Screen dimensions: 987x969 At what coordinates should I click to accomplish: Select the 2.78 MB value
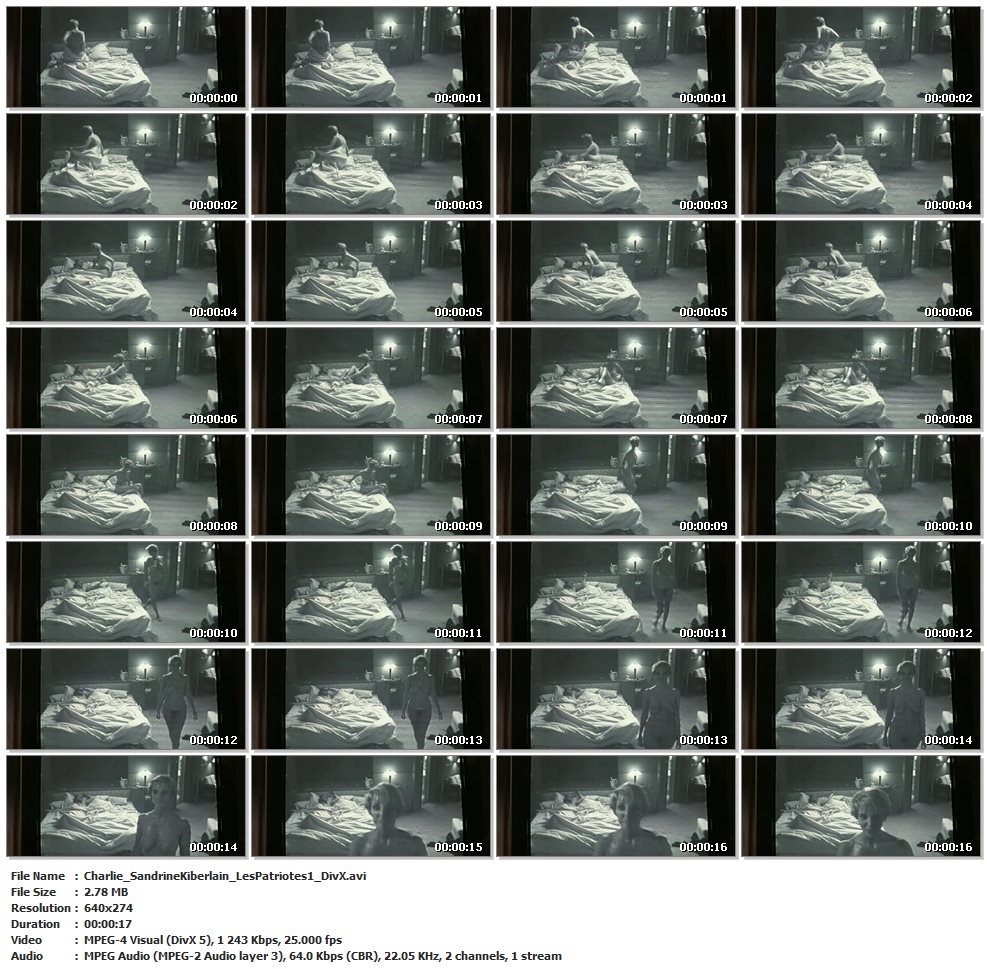[x=106, y=892]
